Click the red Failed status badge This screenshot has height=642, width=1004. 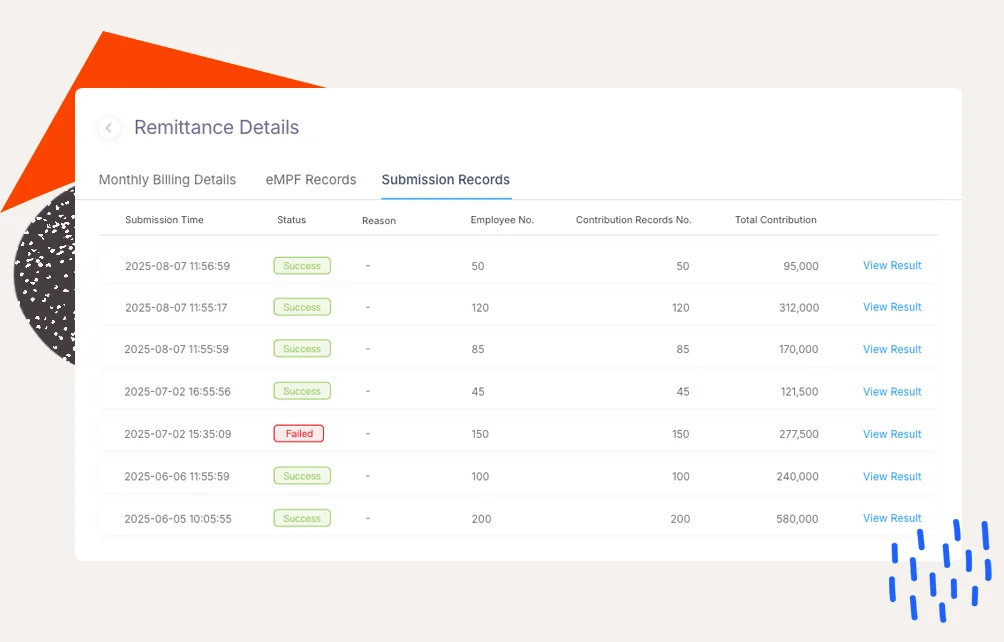299,434
